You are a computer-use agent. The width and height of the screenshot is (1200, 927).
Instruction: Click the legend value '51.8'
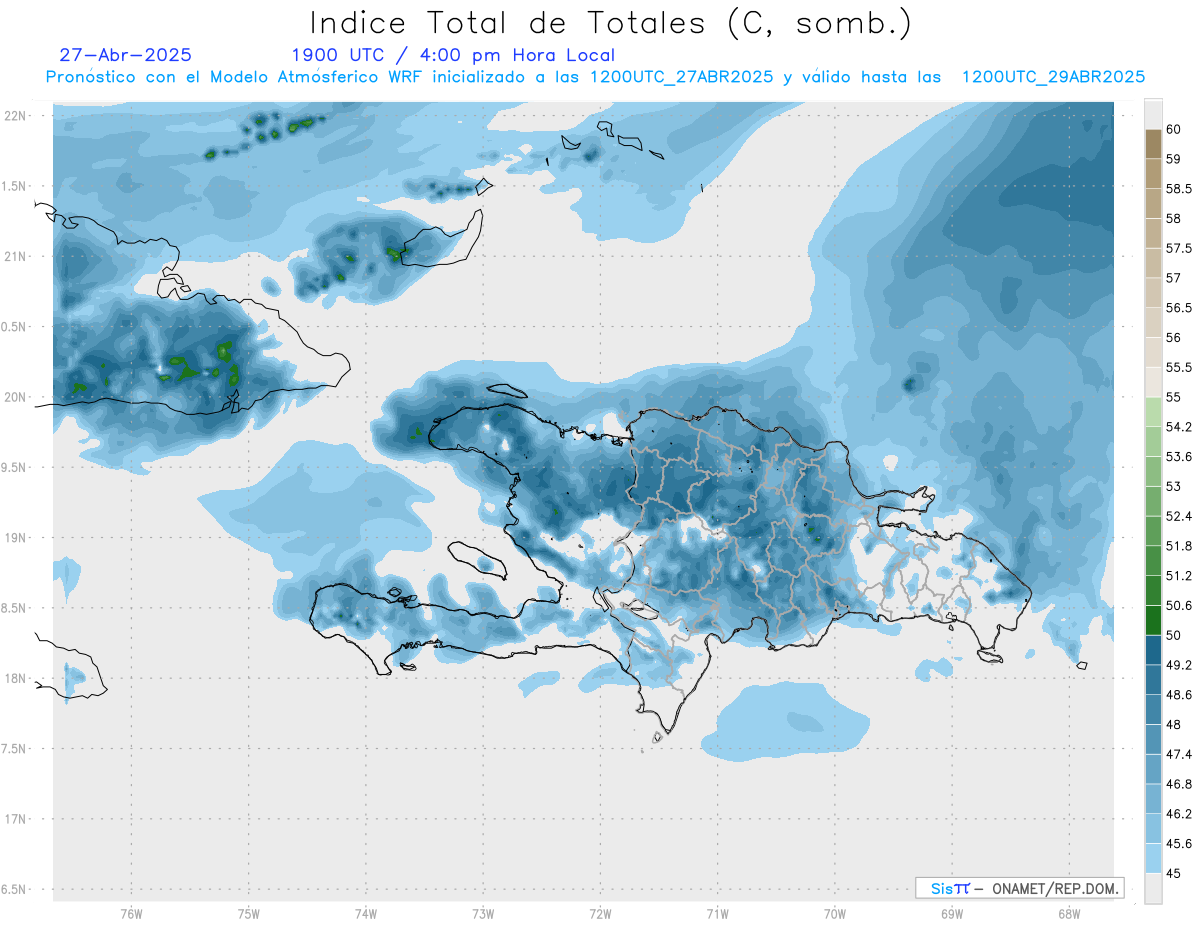(x=1178, y=546)
